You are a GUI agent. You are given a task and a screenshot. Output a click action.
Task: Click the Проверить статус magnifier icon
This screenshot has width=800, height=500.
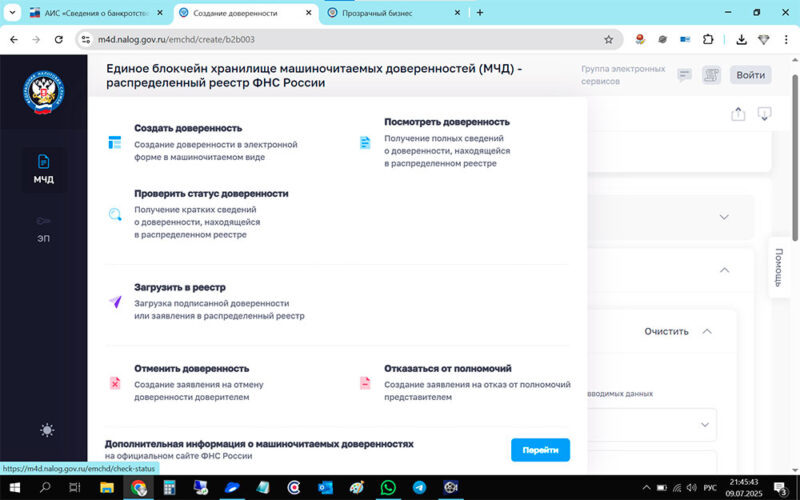tap(115, 214)
